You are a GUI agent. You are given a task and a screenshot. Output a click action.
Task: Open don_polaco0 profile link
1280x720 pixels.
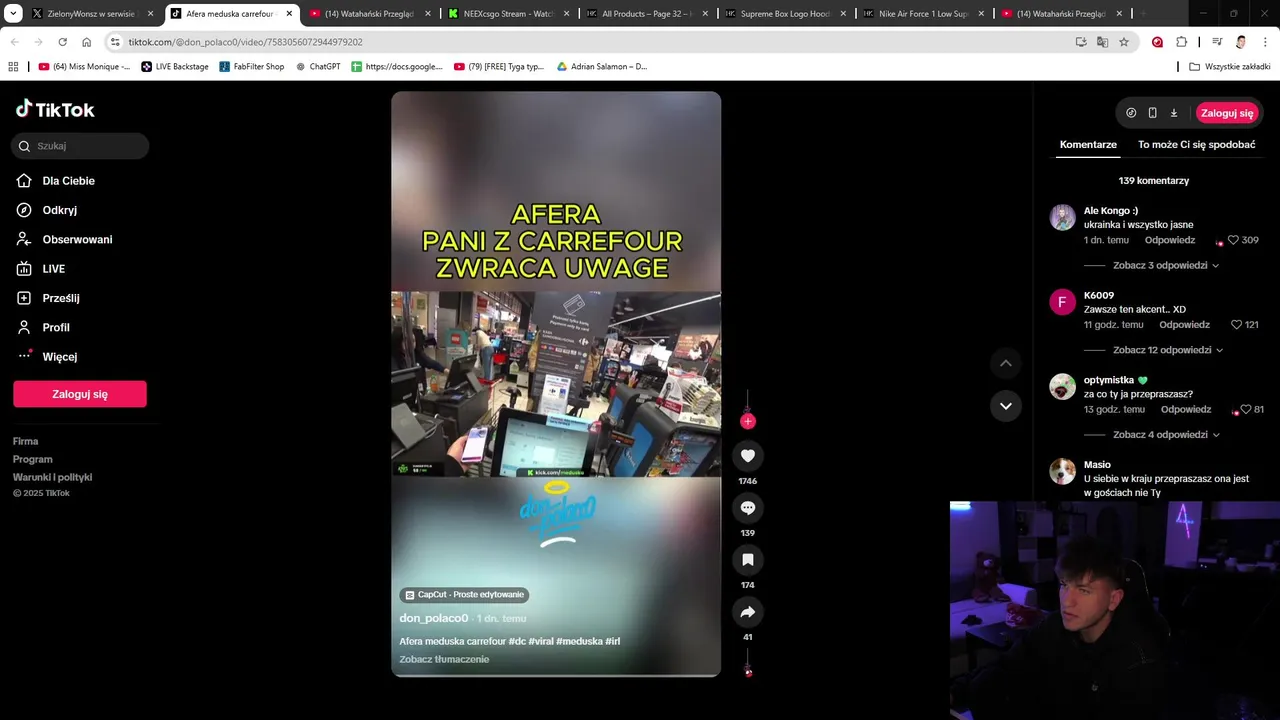[434, 618]
